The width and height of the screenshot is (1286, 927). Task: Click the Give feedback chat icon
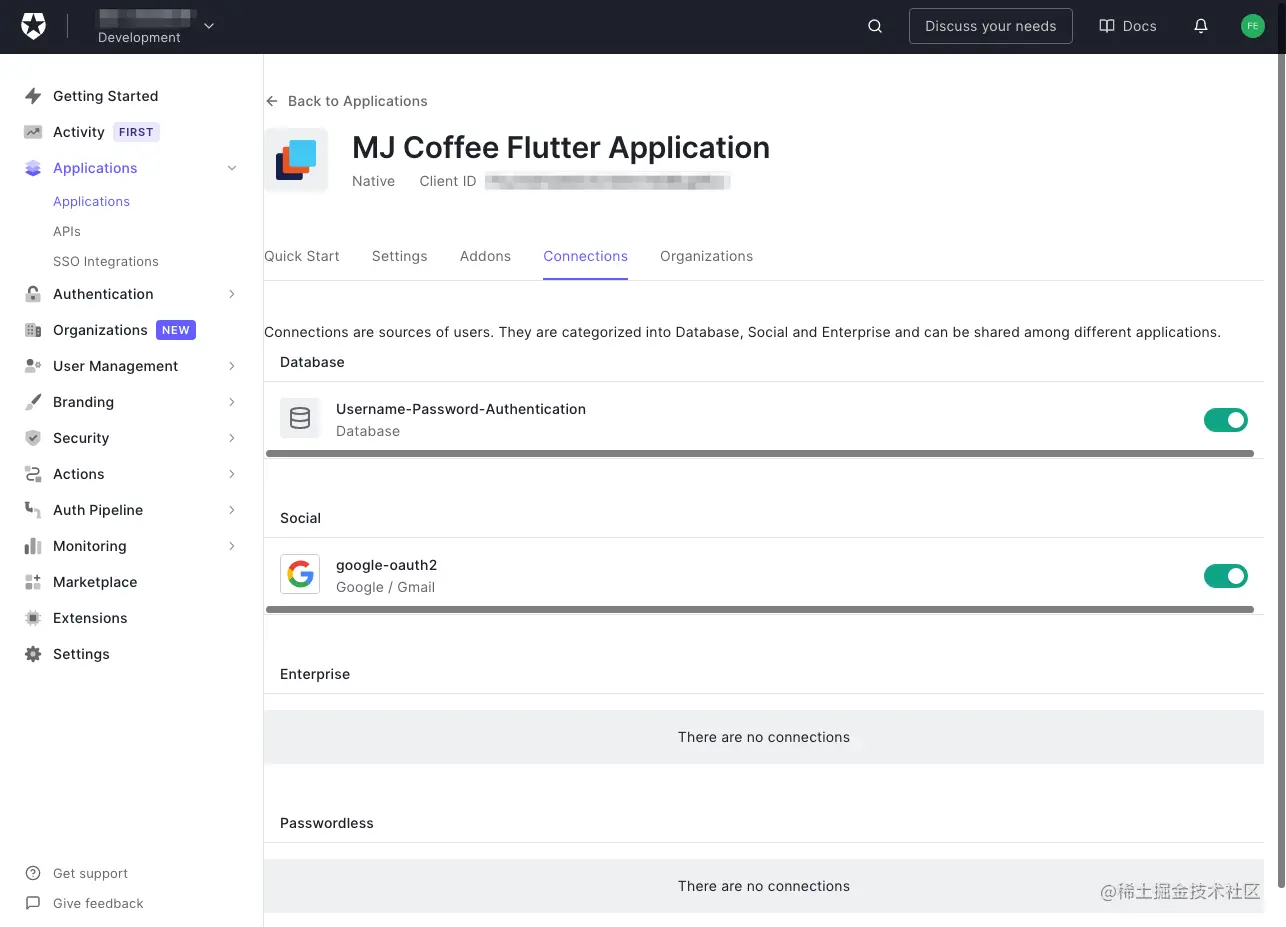point(33,903)
